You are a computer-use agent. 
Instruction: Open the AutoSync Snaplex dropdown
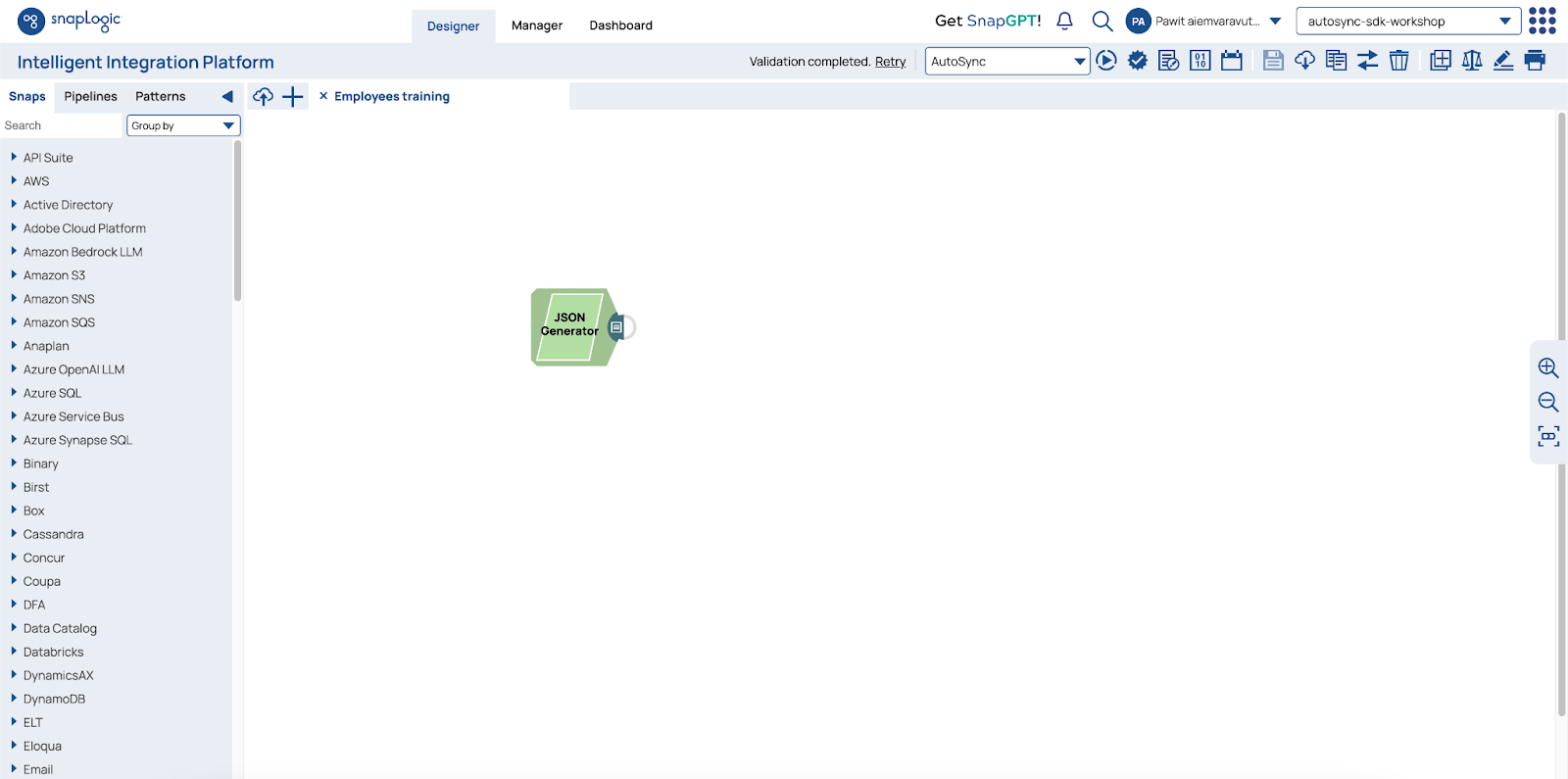[1006, 61]
